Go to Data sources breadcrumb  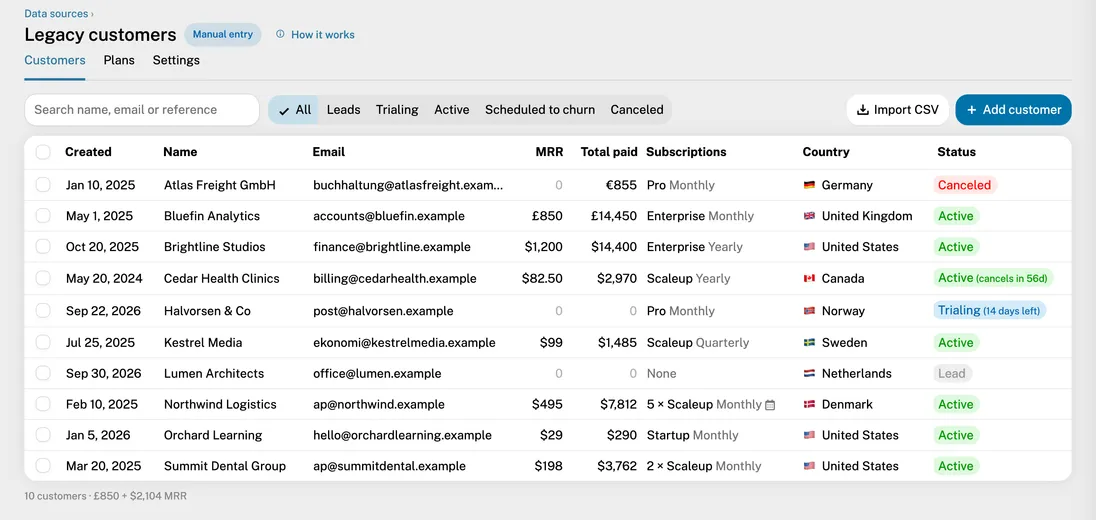(57, 13)
